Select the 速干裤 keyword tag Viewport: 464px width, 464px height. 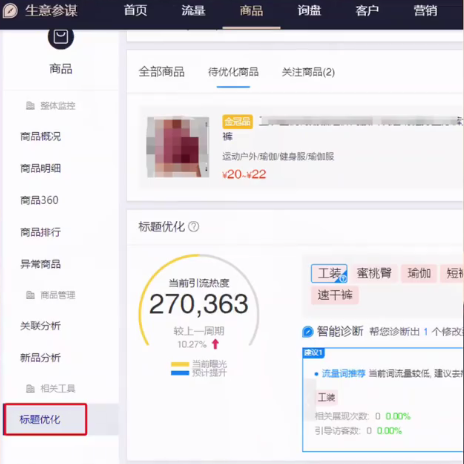coord(335,295)
